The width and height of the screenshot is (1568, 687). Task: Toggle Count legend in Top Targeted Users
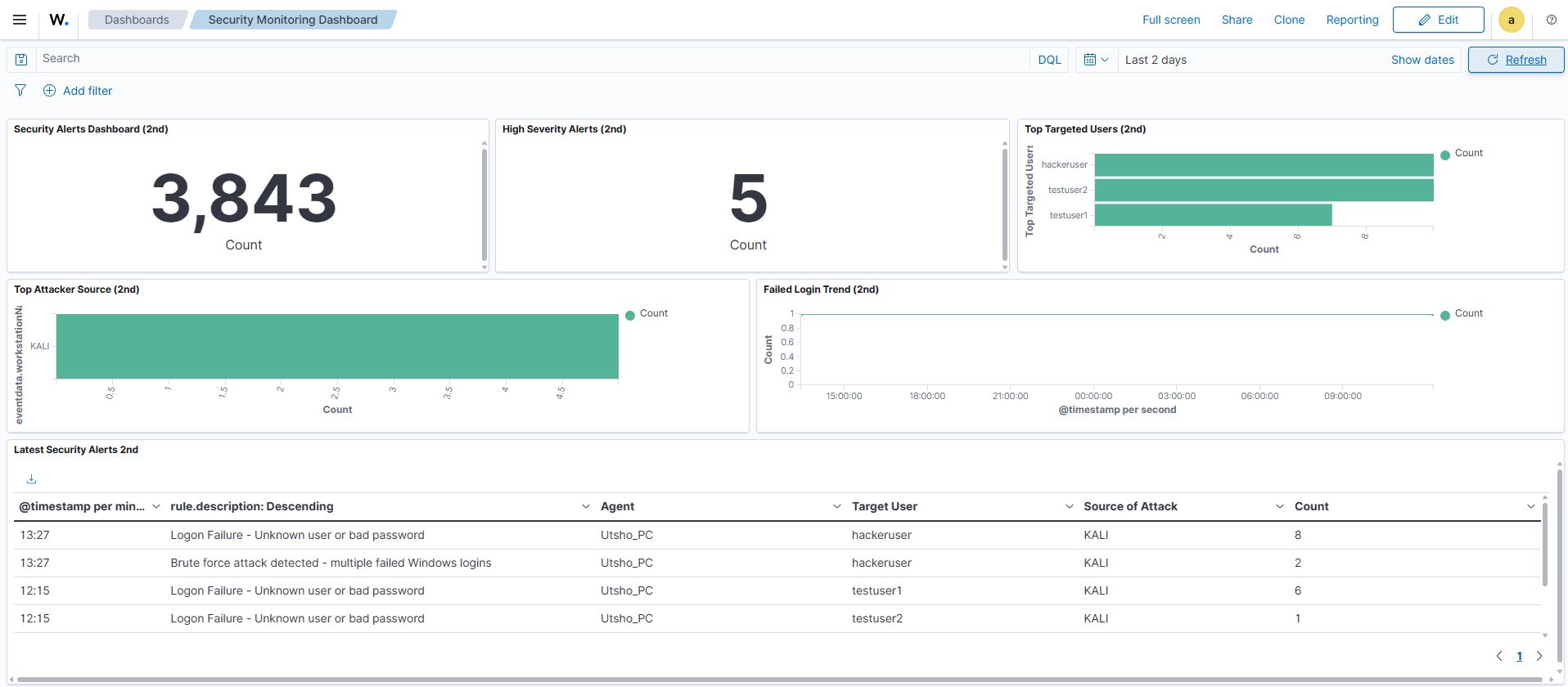pos(1467,154)
